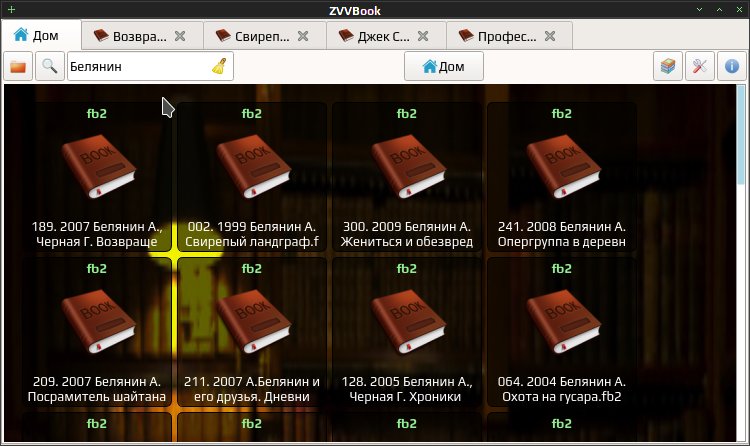Click fb2 label above 209. 2007 book

pos(97,268)
